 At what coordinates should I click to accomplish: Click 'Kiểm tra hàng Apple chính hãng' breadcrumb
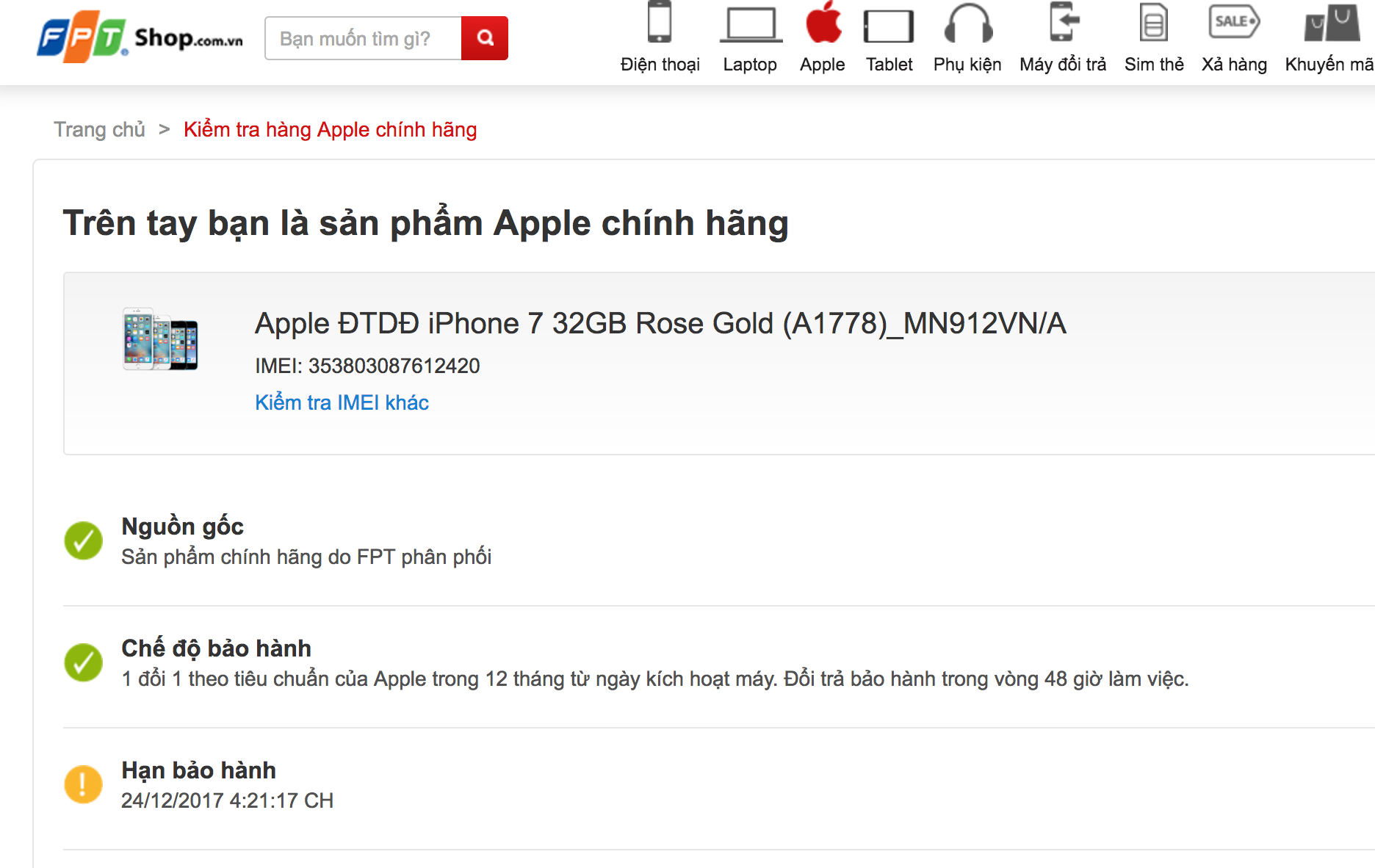[x=330, y=129]
